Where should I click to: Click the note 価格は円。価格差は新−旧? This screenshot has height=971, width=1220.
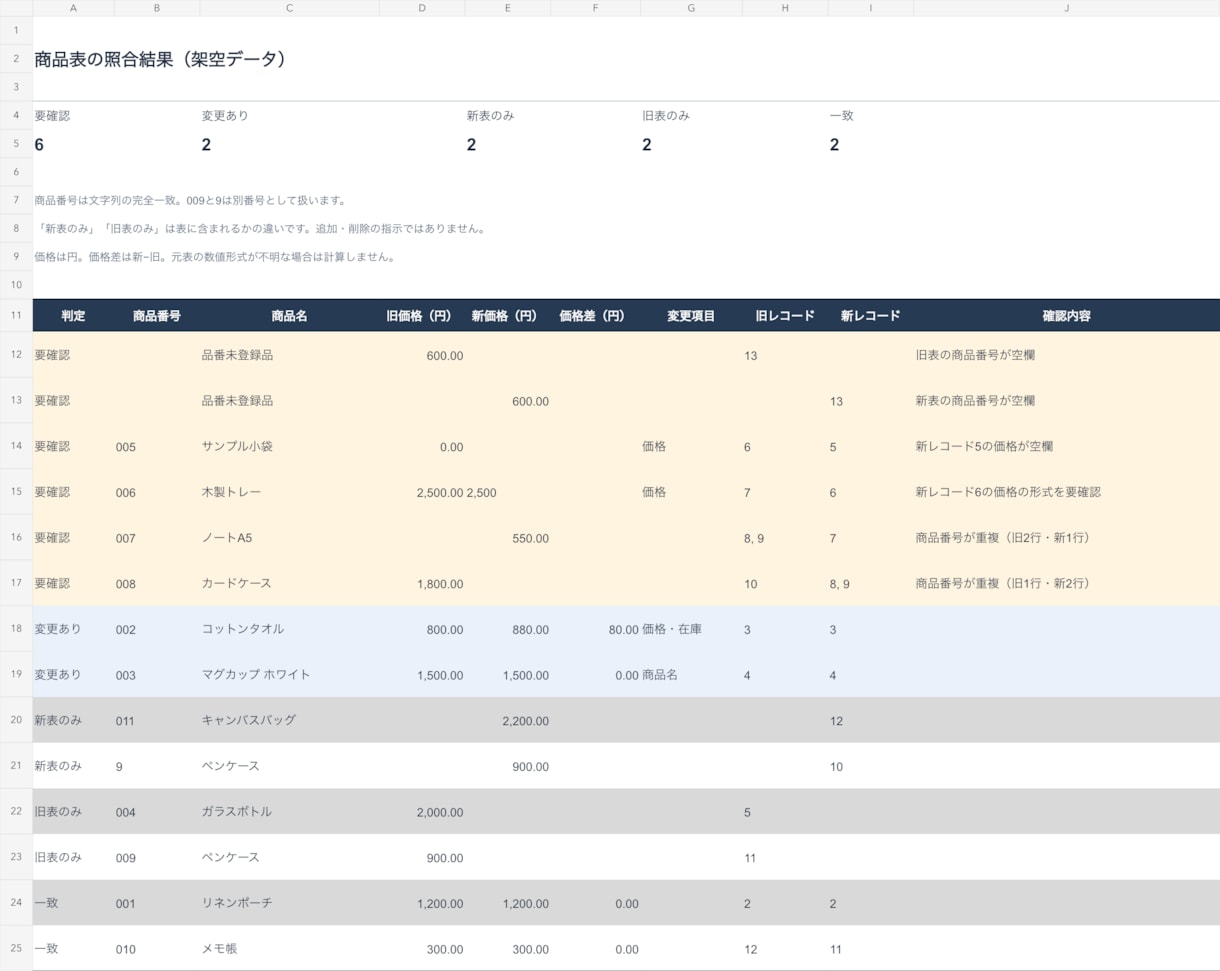214,257
